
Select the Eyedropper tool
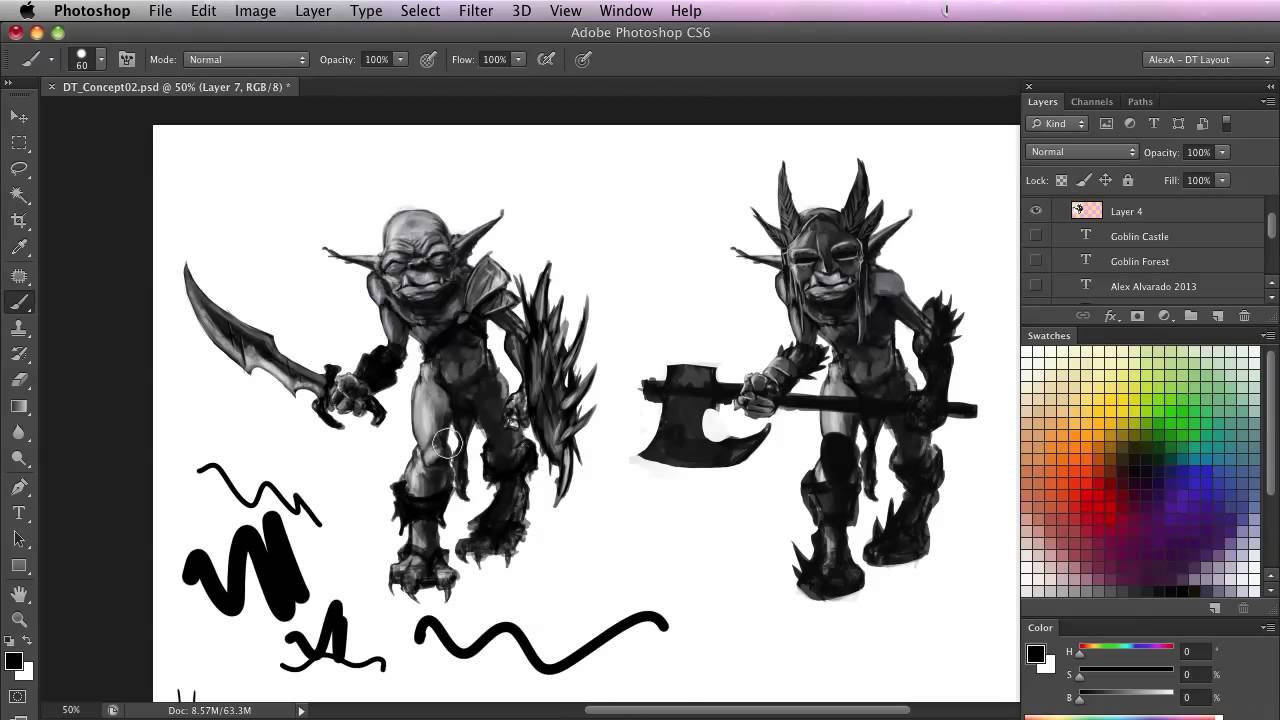tap(19, 248)
